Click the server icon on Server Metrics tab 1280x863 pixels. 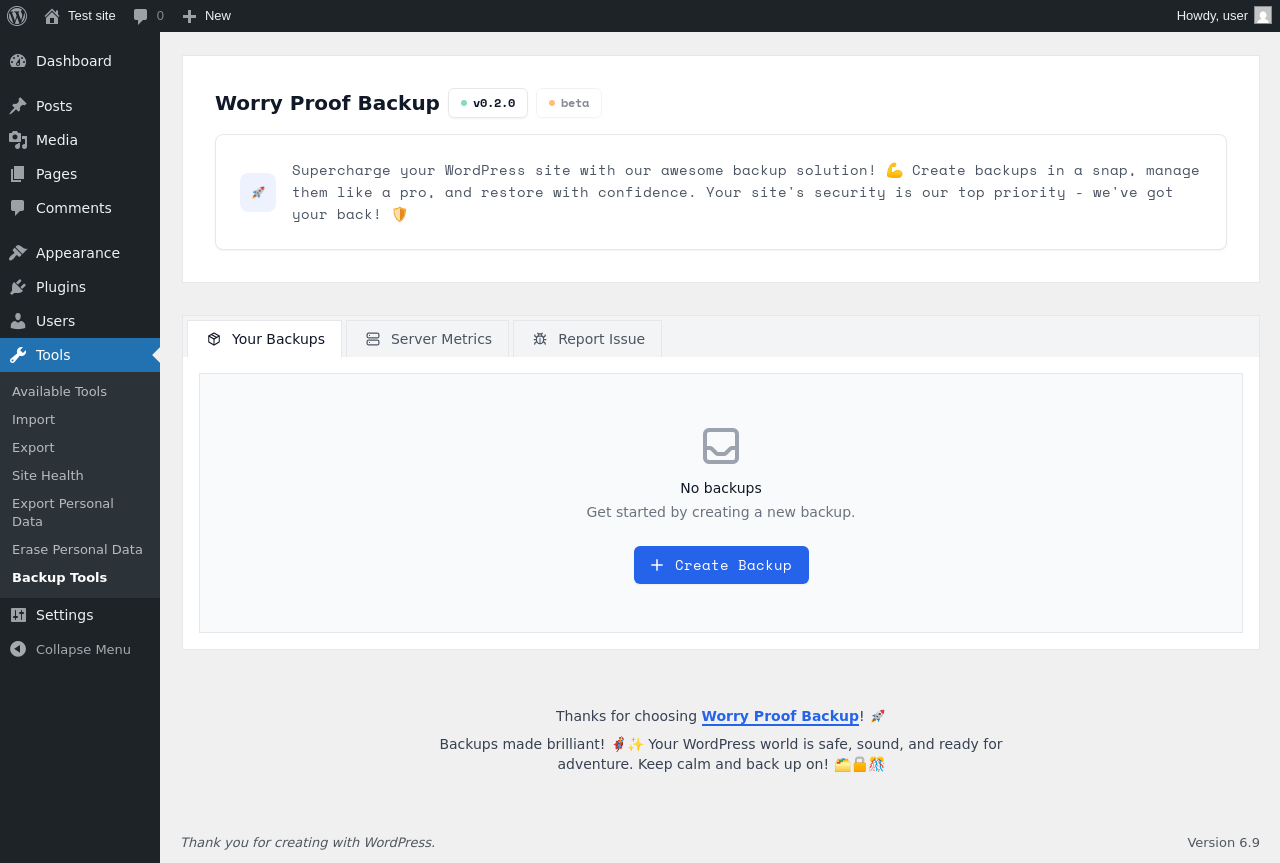click(373, 339)
